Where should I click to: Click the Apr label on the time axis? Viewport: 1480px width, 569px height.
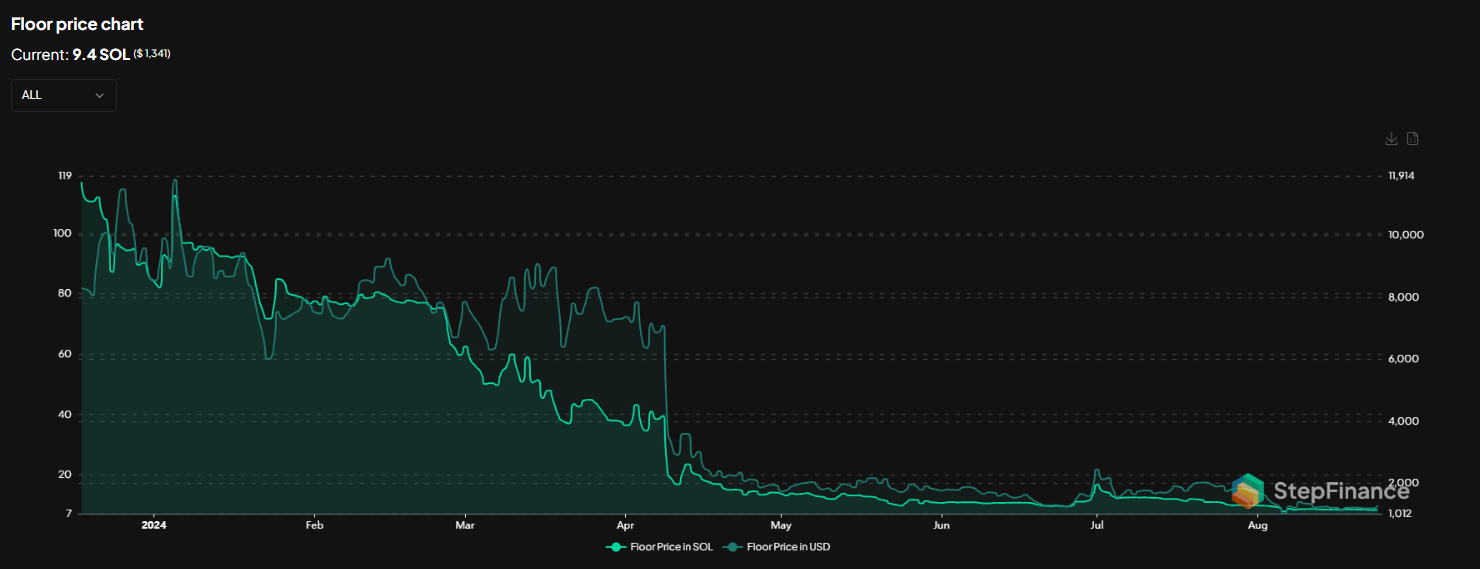pyautogui.click(x=626, y=525)
